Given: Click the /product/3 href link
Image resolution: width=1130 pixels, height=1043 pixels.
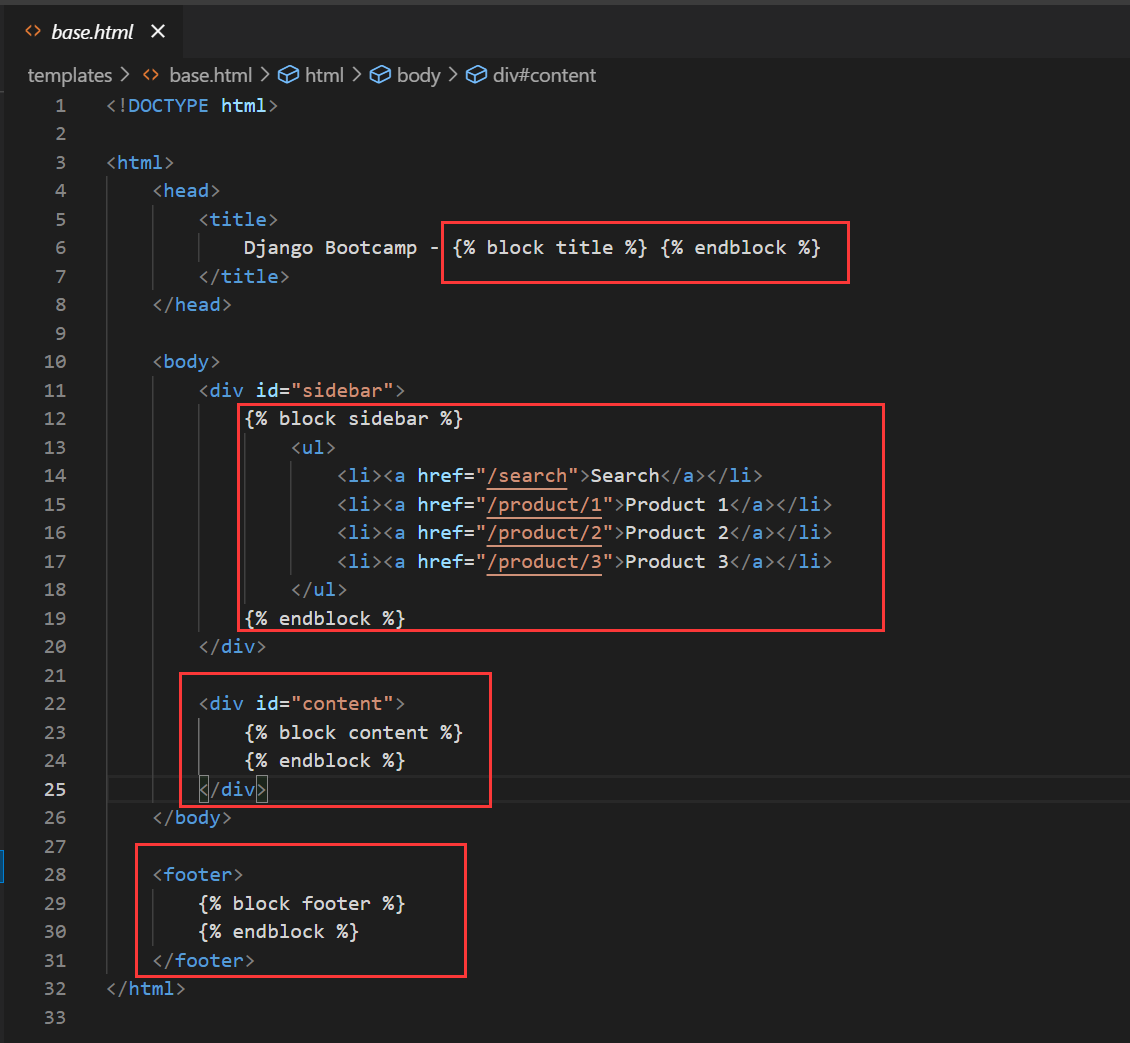Looking at the screenshot, I should [x=545, y=561].
